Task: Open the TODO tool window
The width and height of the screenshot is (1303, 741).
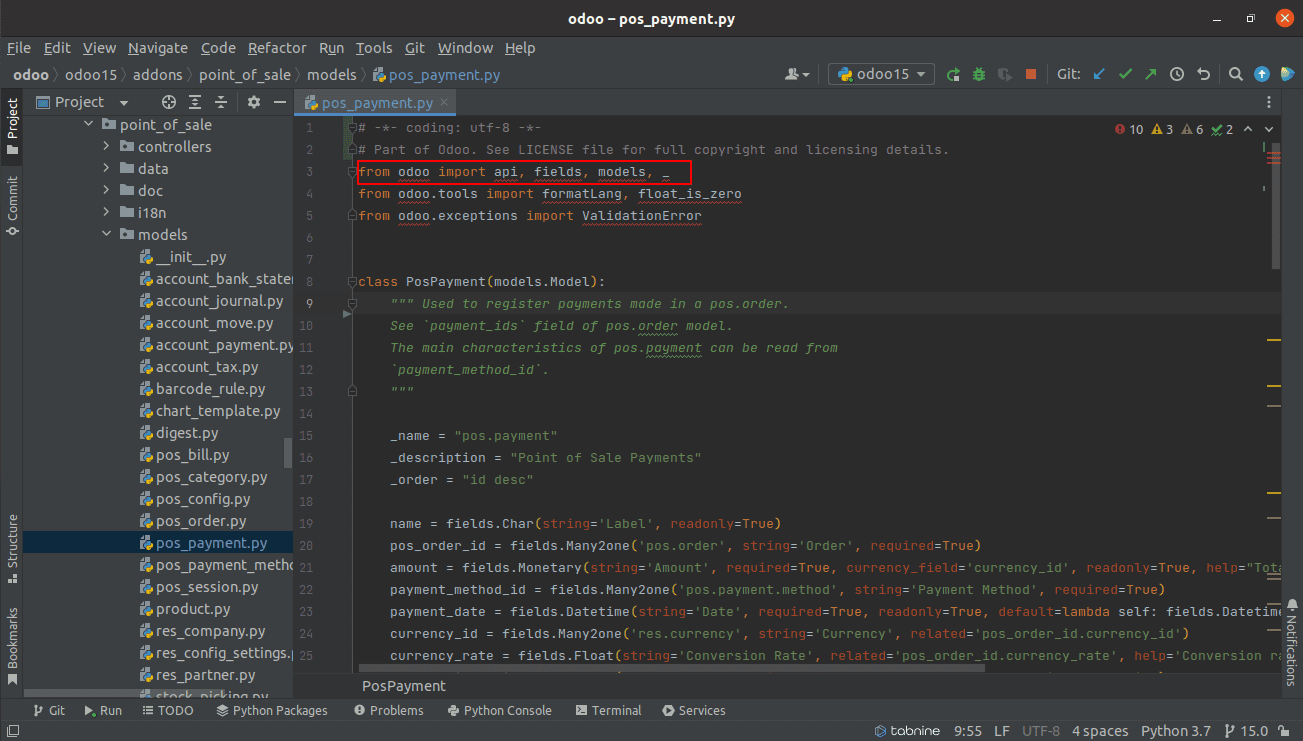Action: coord(168,711)
